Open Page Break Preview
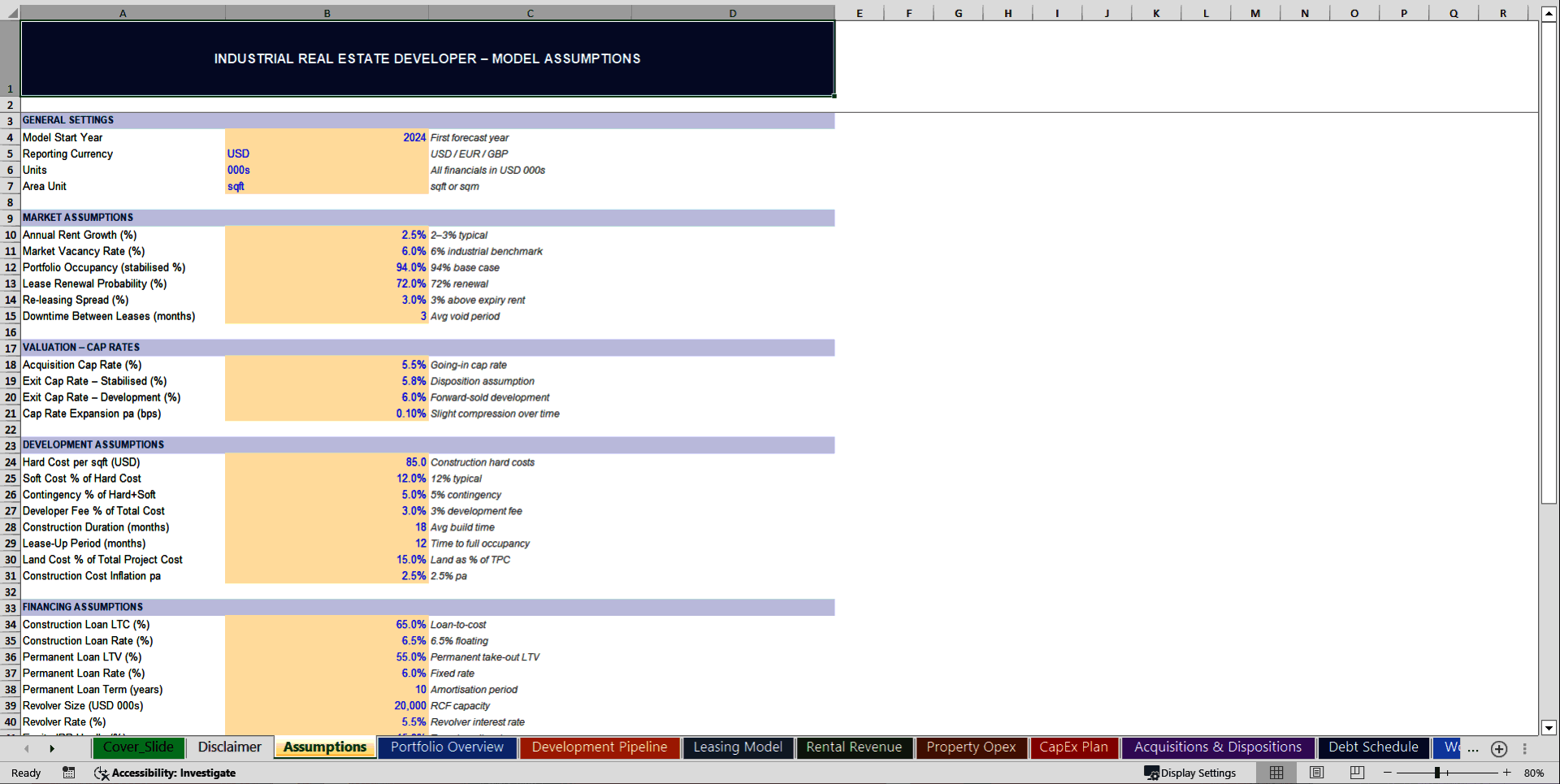The height and width of the screenshot is (784, 1560). (x=1355, y=773)
